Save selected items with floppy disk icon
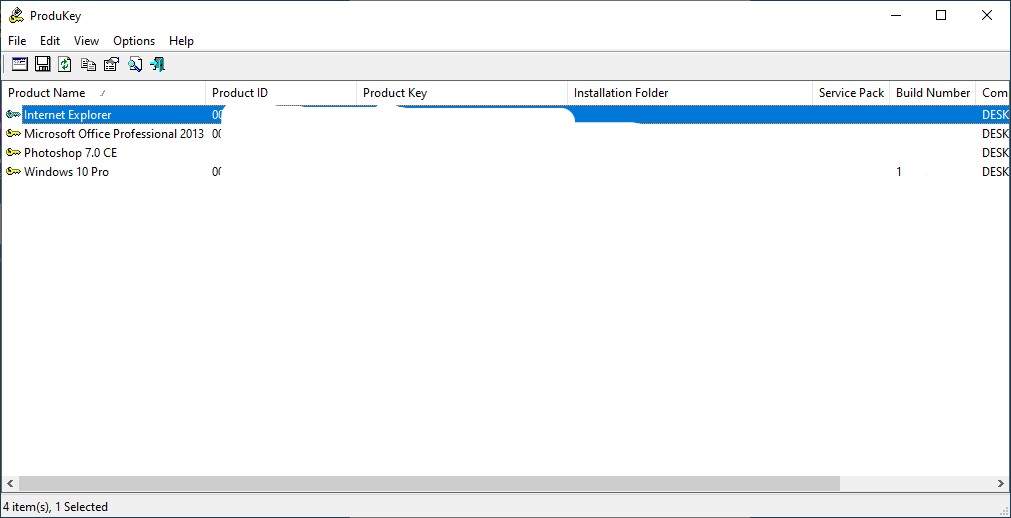1011x518 pixels. (x=43, y=64)
